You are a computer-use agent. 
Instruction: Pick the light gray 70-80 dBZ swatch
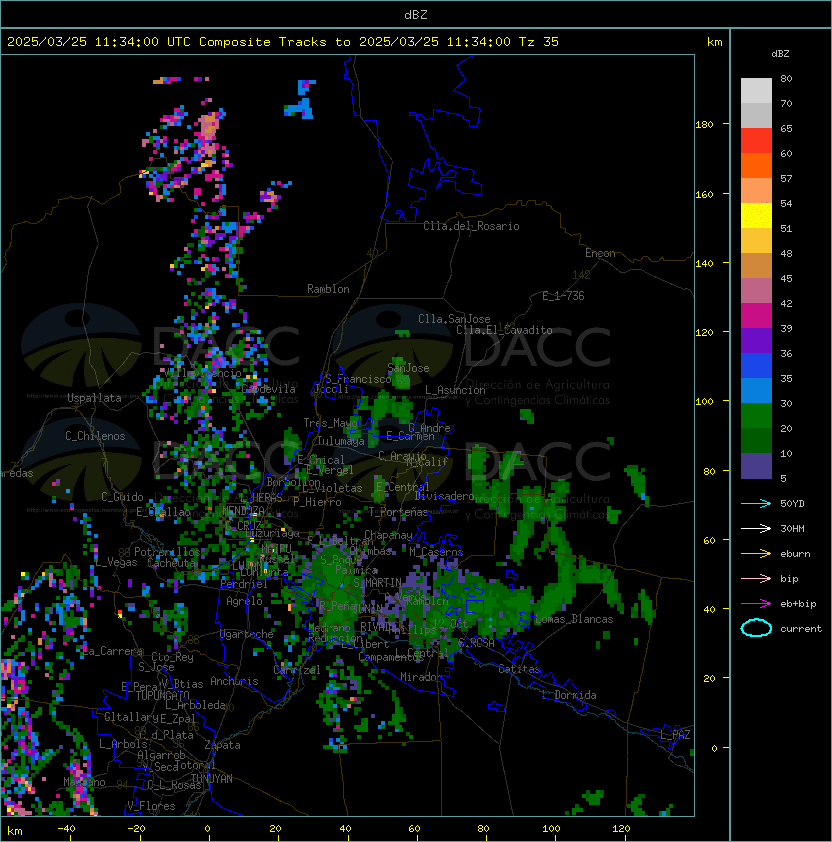coord(756,90)
